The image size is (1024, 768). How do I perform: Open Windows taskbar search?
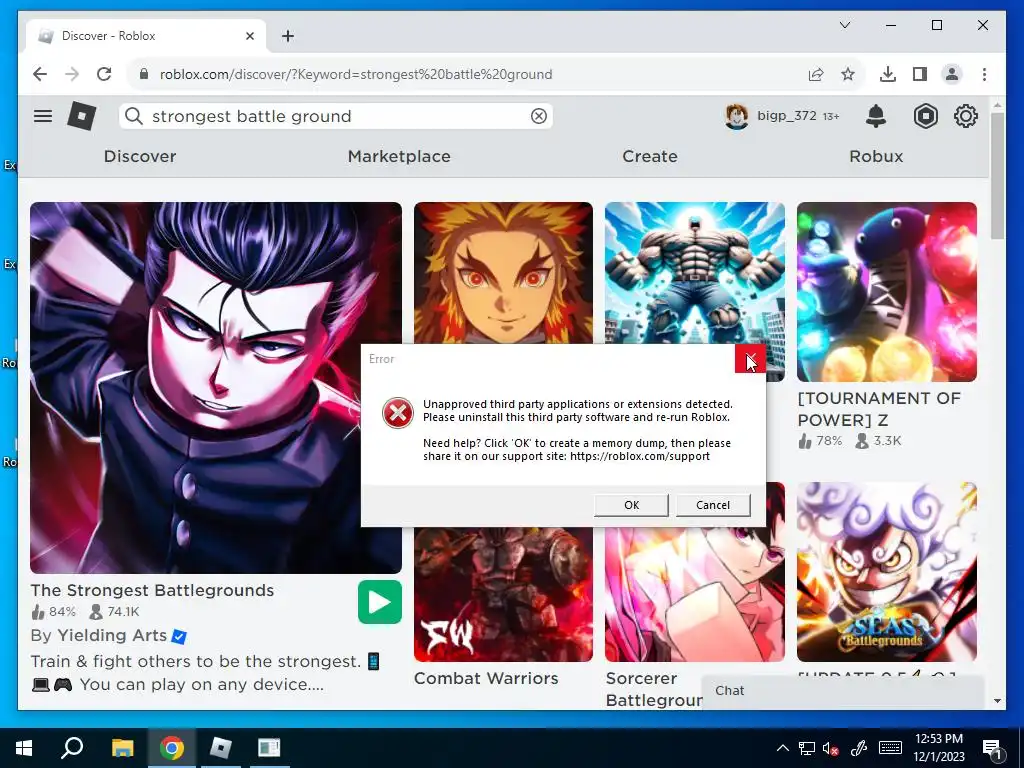(72, 748)
